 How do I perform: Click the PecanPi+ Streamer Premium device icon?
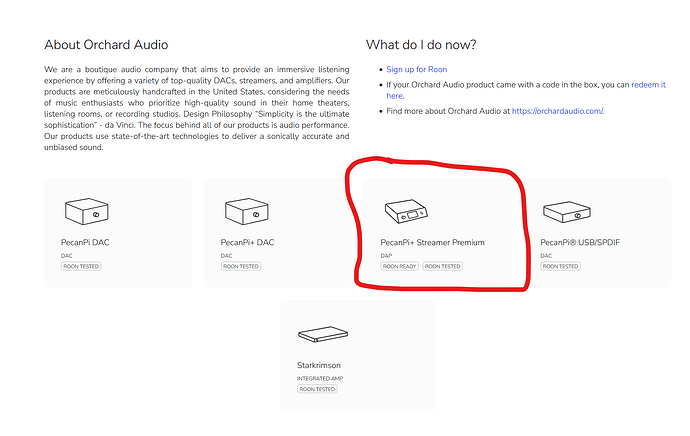point(406,211)
